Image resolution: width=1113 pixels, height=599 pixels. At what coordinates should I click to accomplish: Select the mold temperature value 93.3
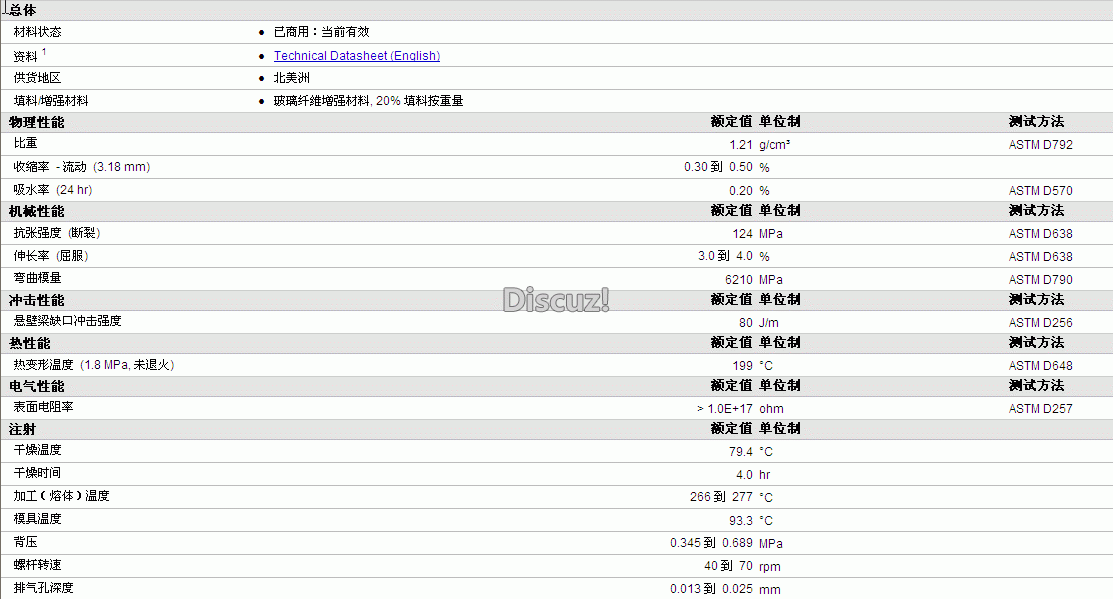click(x=740, y=521)
